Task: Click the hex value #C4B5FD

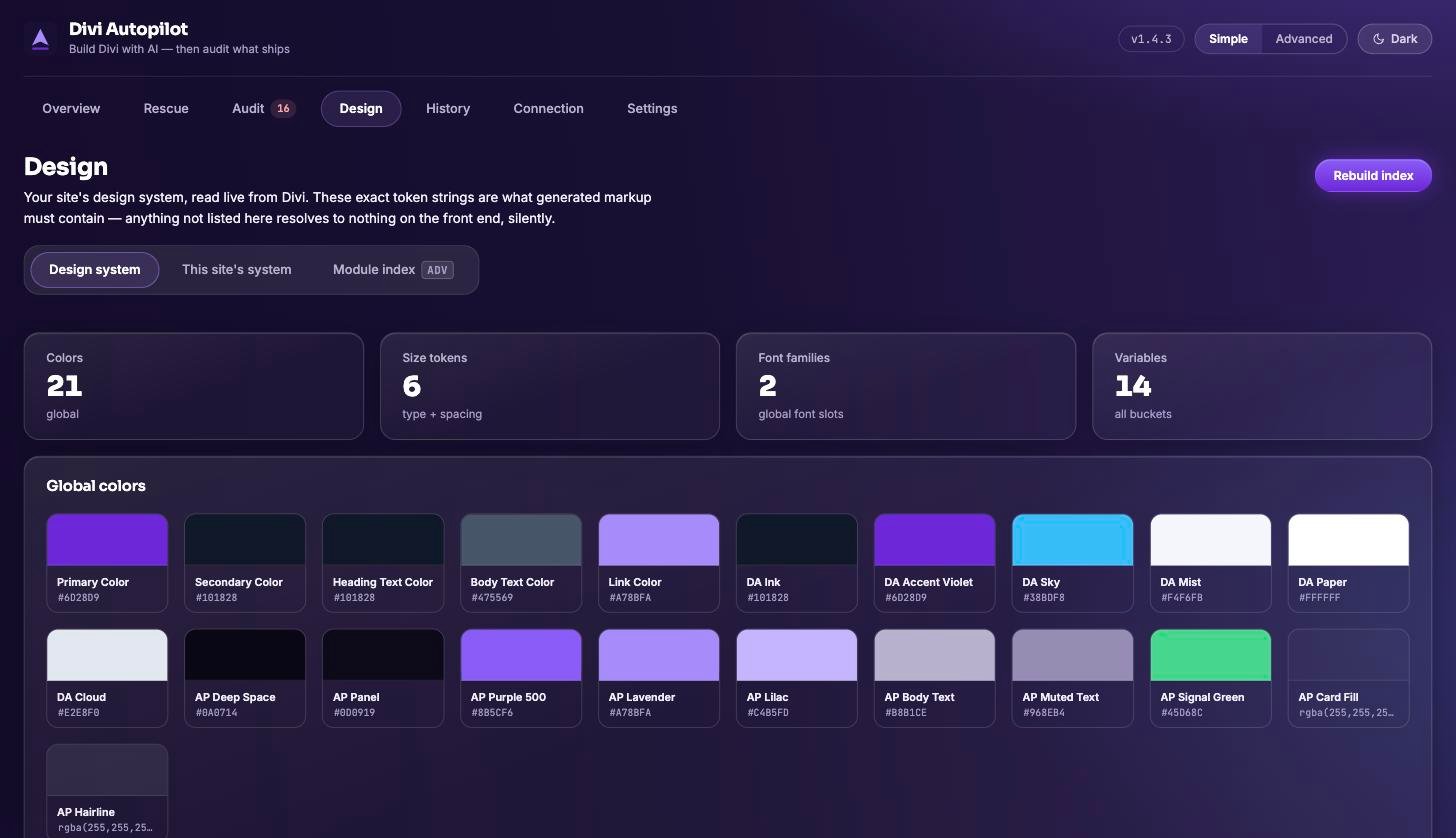Action: pos(768,713)
